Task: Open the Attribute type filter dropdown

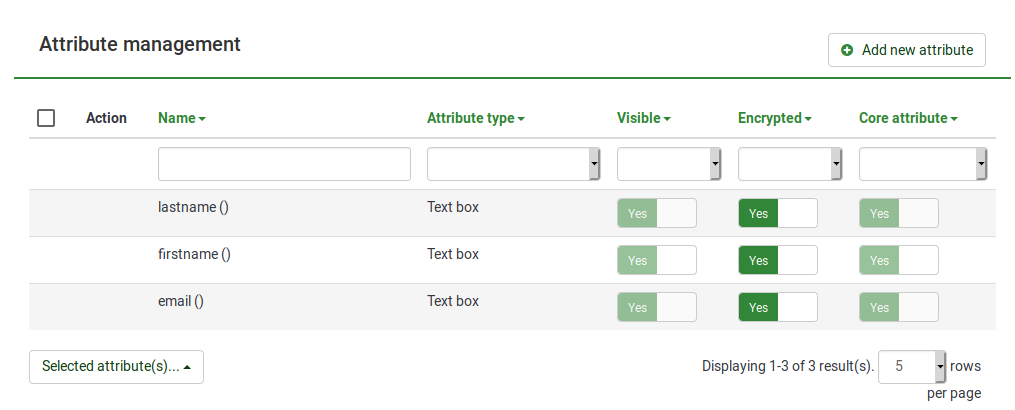Action: click(x=513, y=164)
